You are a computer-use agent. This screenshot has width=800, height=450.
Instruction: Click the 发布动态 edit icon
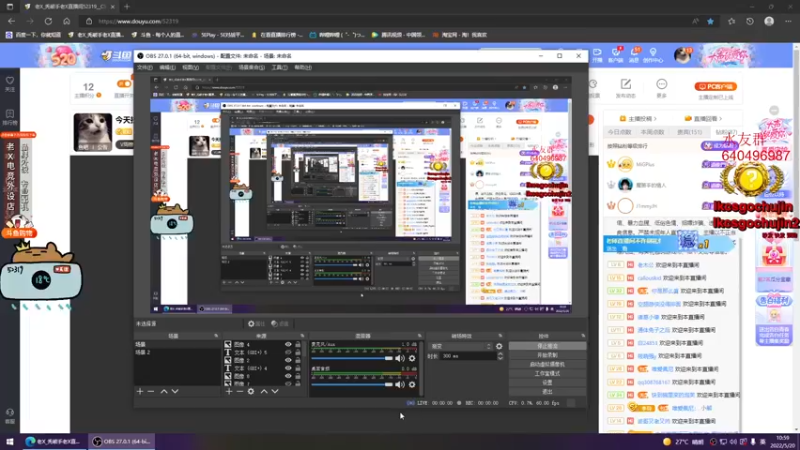click(626, 84)
